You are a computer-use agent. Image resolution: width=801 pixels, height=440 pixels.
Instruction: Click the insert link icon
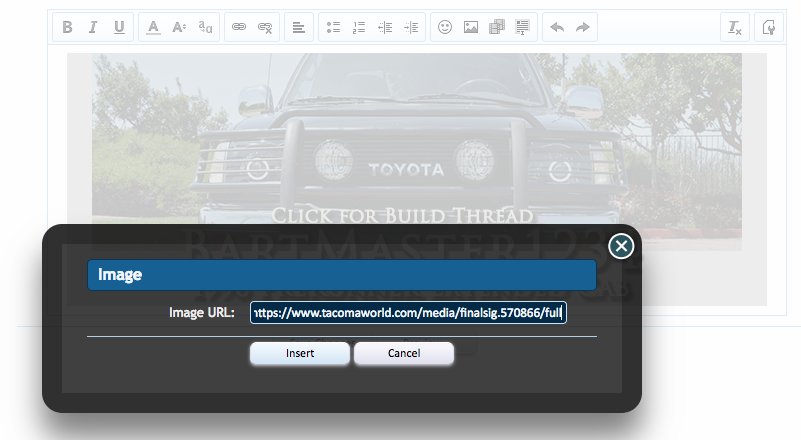click(239, 27)
